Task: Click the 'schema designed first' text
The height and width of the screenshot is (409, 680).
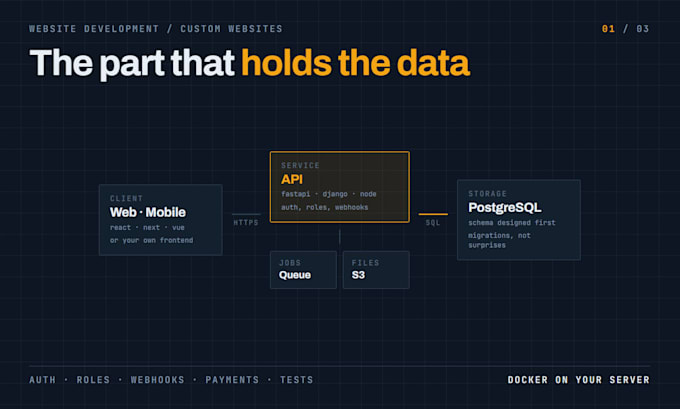Action: tap(512, 222)
